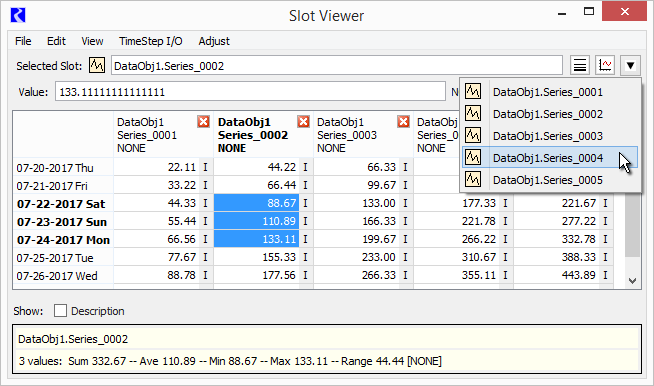The height and width of the screenshot is (386, 654).
Task: Click the icon for DataObj1.Series_0002 in list
Action: [473, 114]
